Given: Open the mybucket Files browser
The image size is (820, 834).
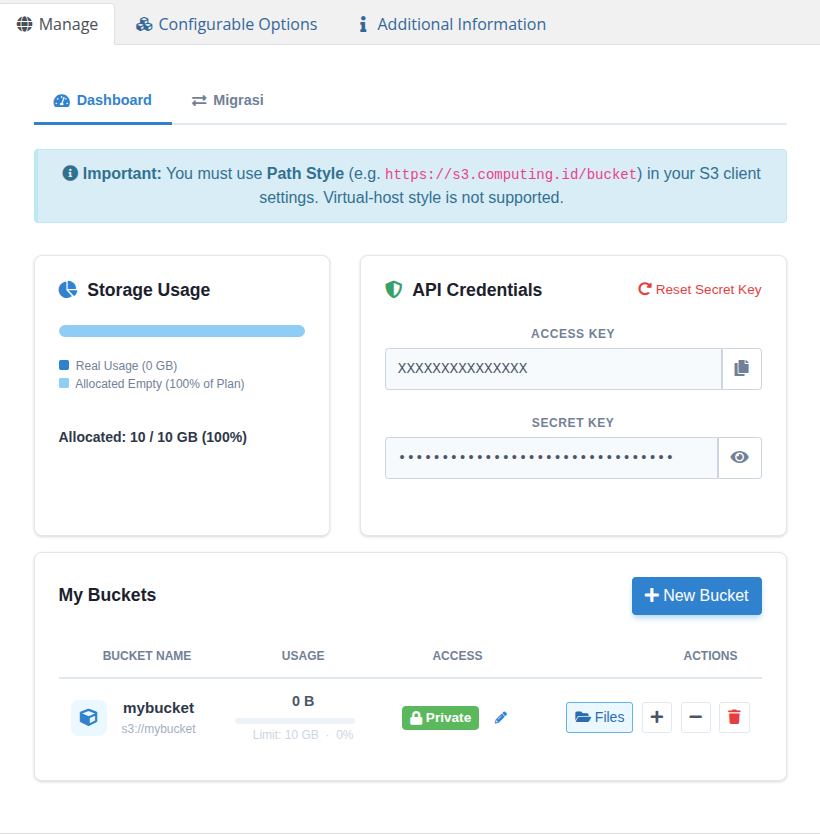Looking at the screenshot, I should coord(598,717).
